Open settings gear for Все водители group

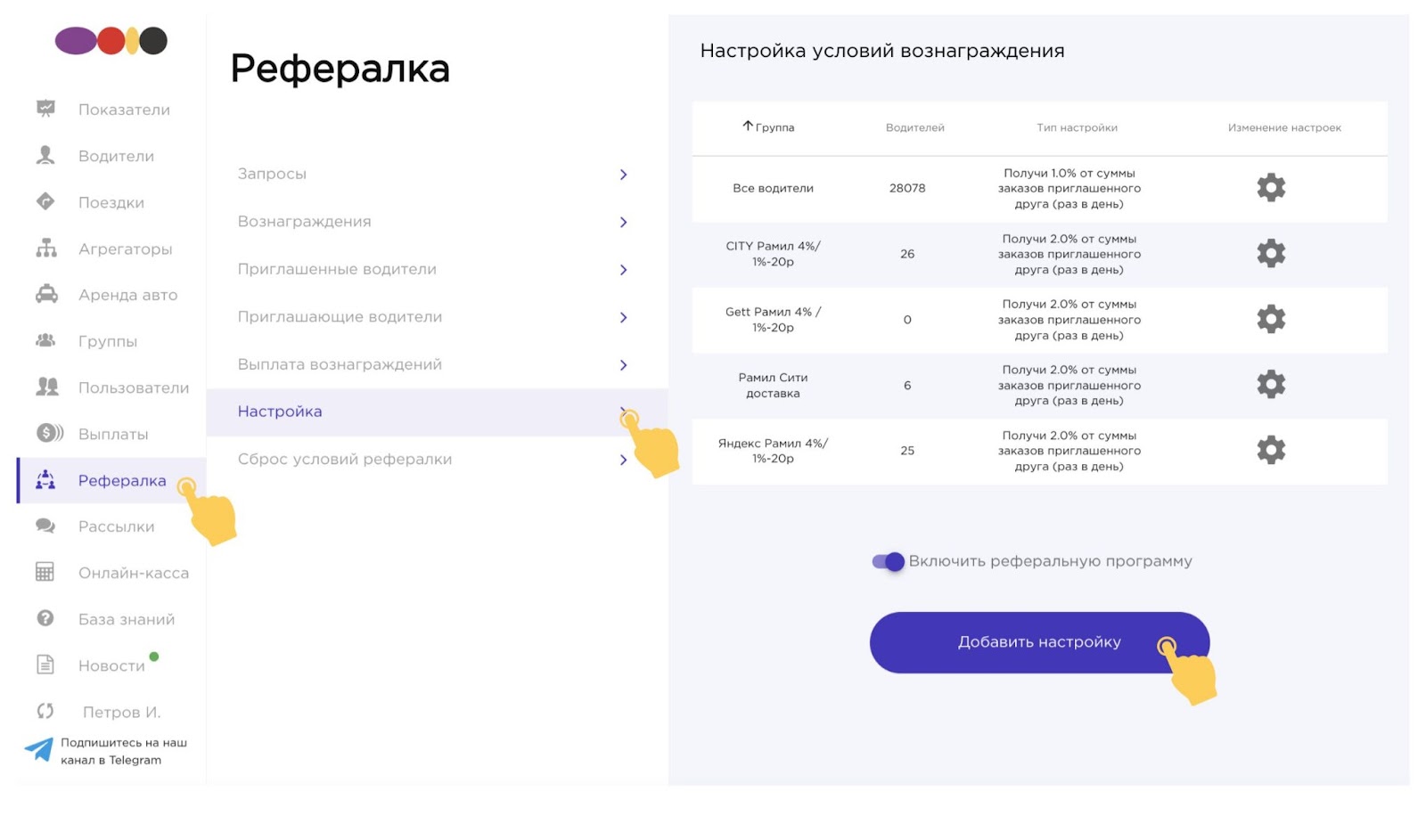[1271, 188]
